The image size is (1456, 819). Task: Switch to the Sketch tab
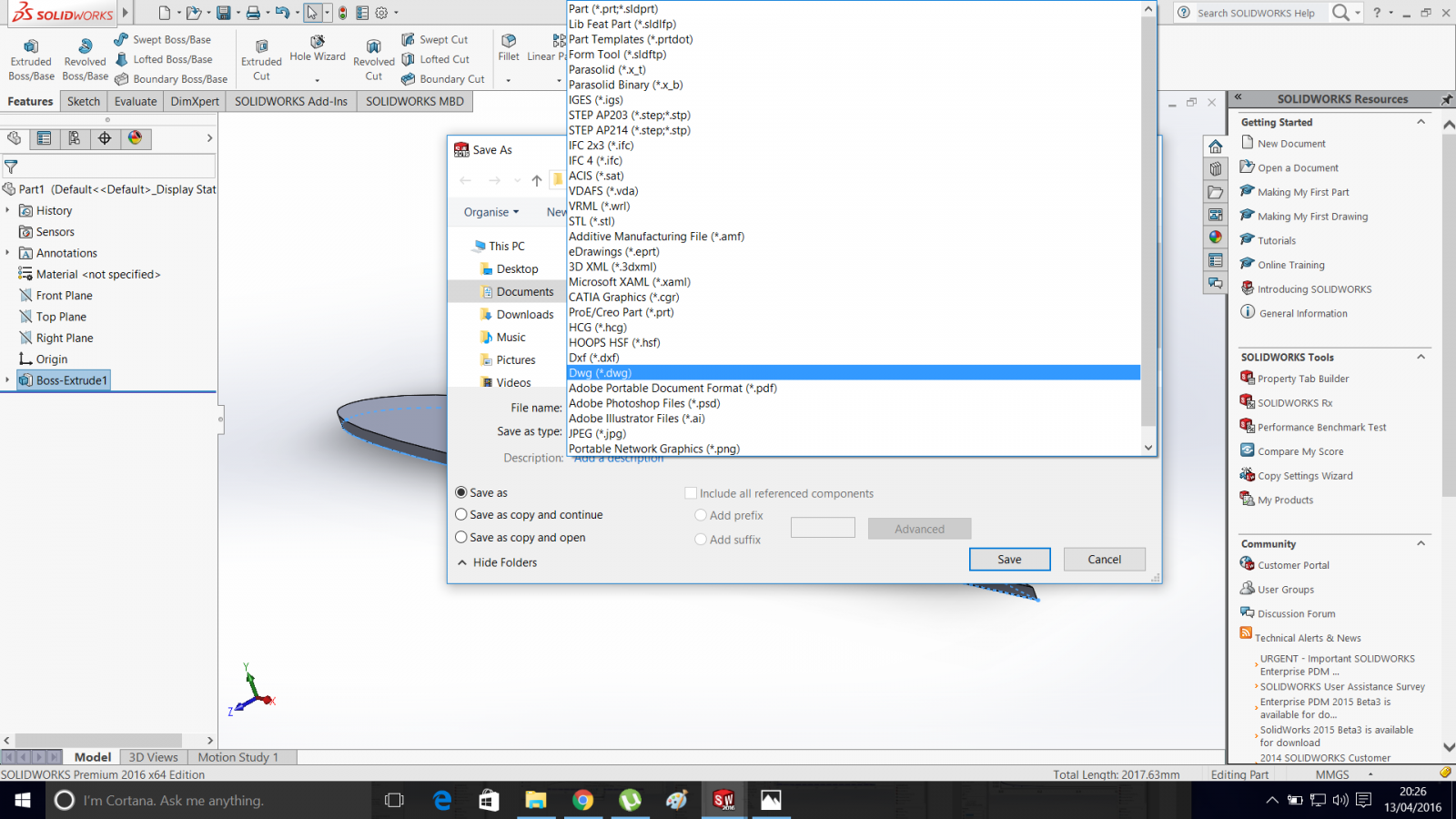(84, 101)
